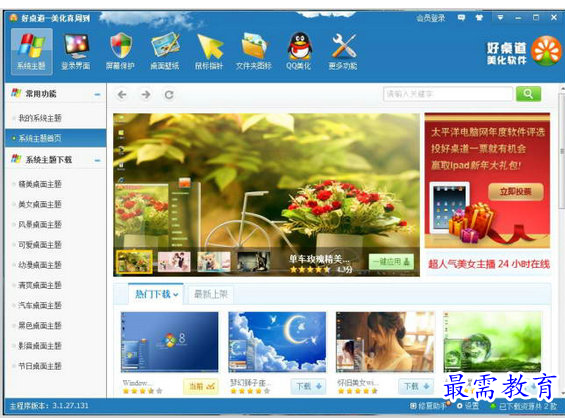Open the feedback speech-bubble icon in title bar
This screenshot has height=418, width=565.
pyautogui.click(x=461, y=17)
